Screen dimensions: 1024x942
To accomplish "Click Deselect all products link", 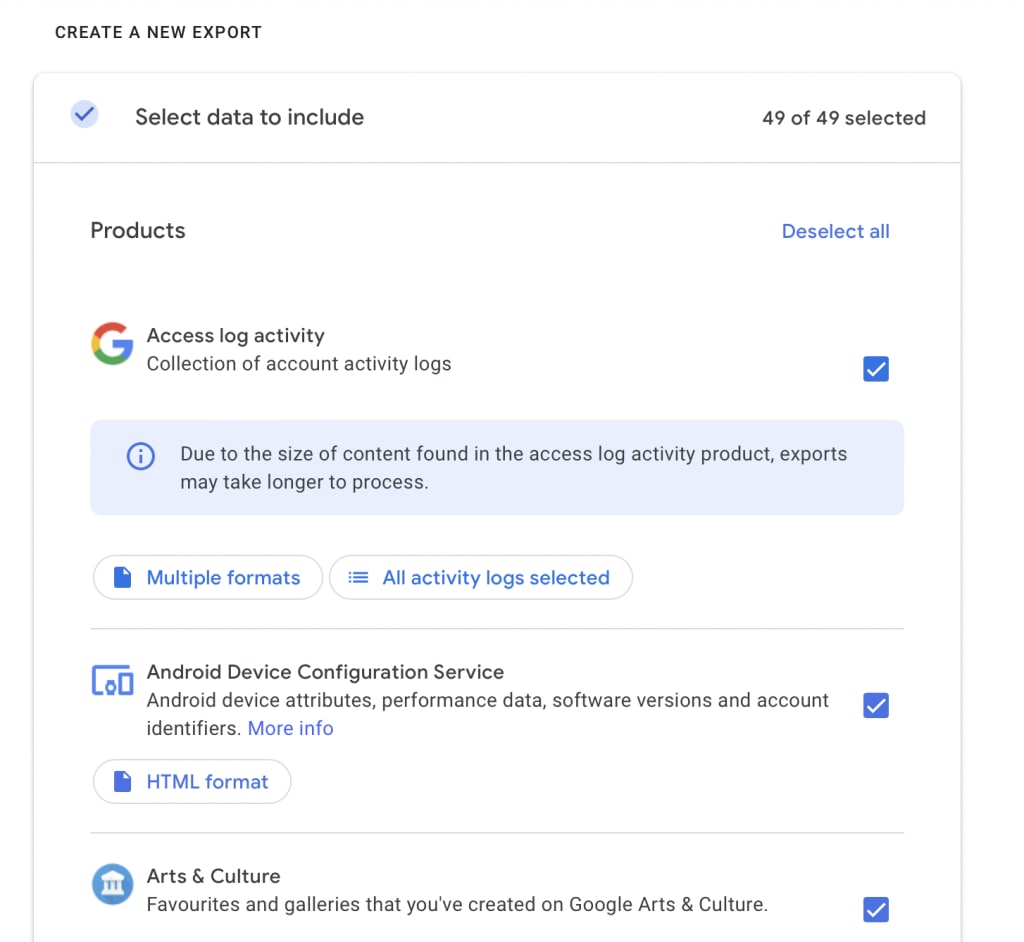I will (x=835, y=231).
